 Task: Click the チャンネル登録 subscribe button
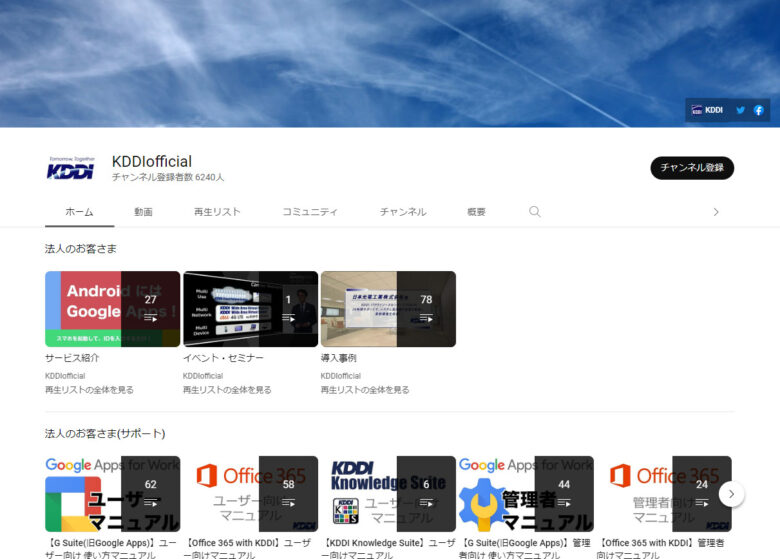(x=692, y=168)
